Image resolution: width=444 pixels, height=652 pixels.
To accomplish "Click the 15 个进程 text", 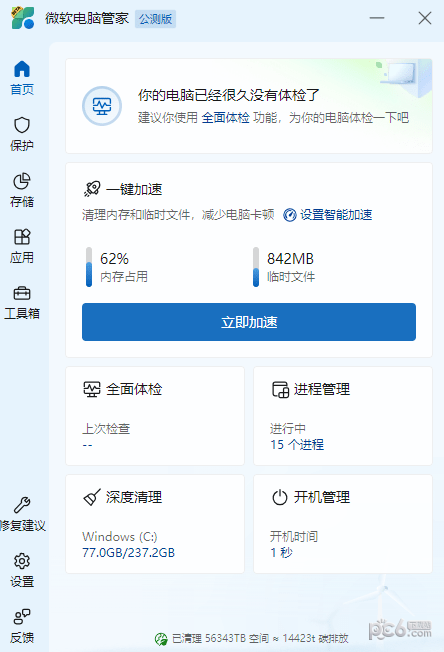I will (x=297, y=445).
